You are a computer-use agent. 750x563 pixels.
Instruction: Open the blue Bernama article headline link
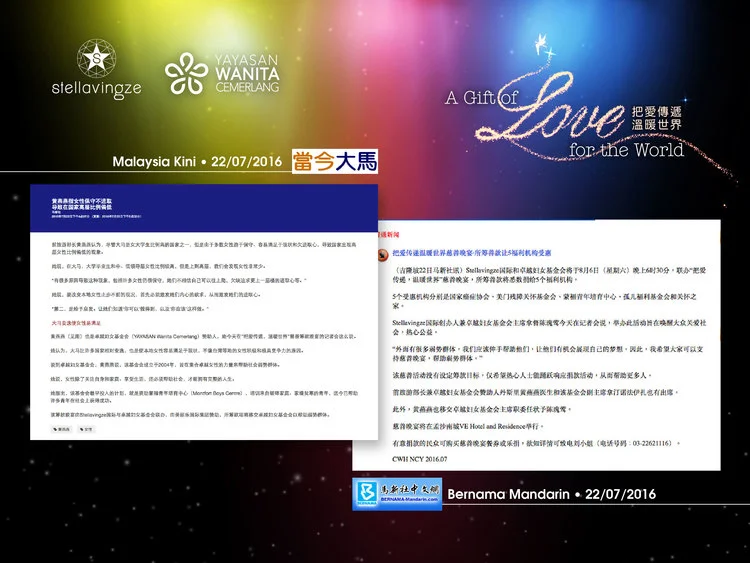pos(472,253)
